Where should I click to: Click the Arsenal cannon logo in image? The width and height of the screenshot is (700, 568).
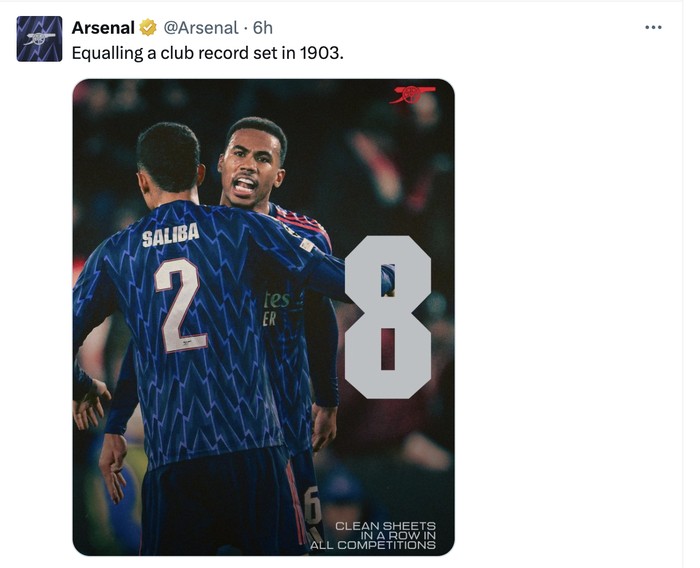[x=413, y=95]
